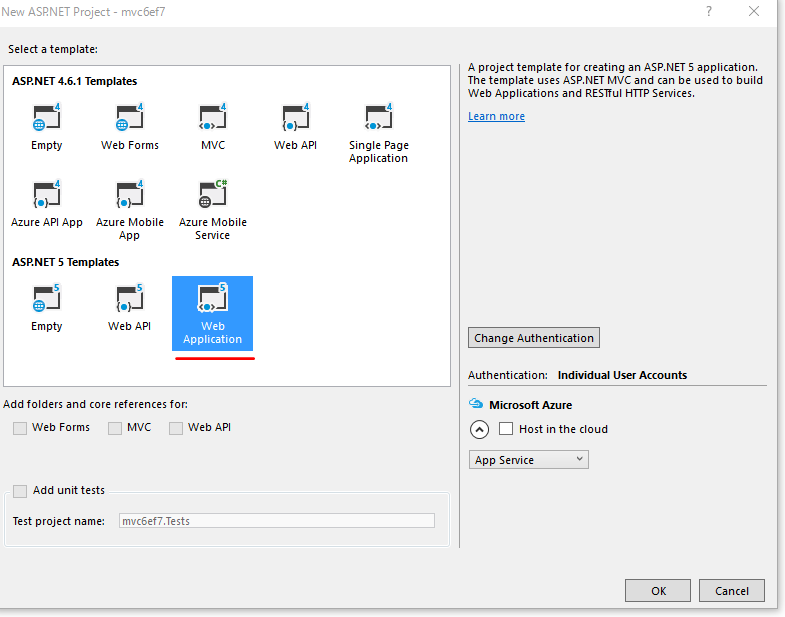Choose the Single Page Application template icon

click(378, 117)
